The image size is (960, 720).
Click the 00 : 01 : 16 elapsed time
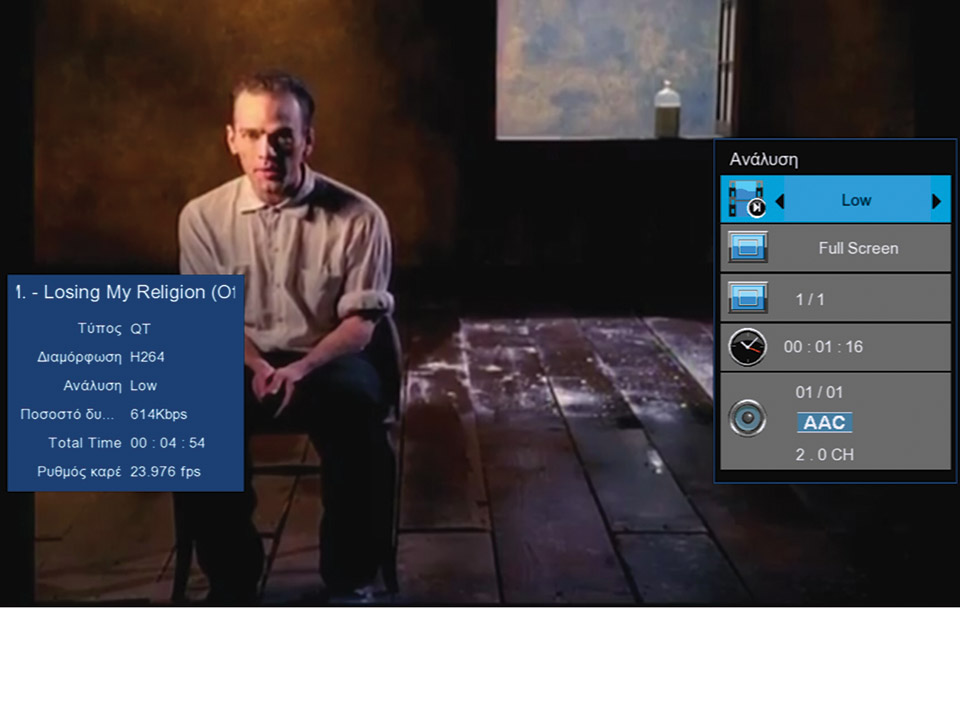[x=823, y=347]
